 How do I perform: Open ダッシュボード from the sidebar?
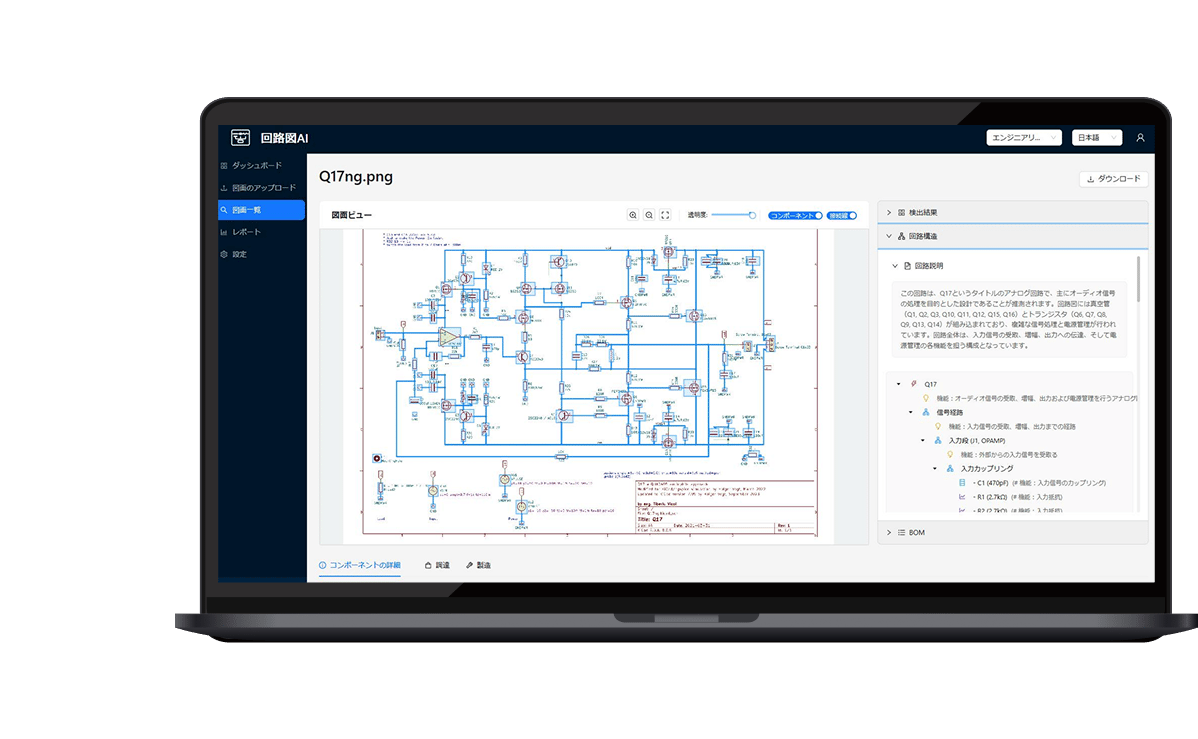point(257,165)
